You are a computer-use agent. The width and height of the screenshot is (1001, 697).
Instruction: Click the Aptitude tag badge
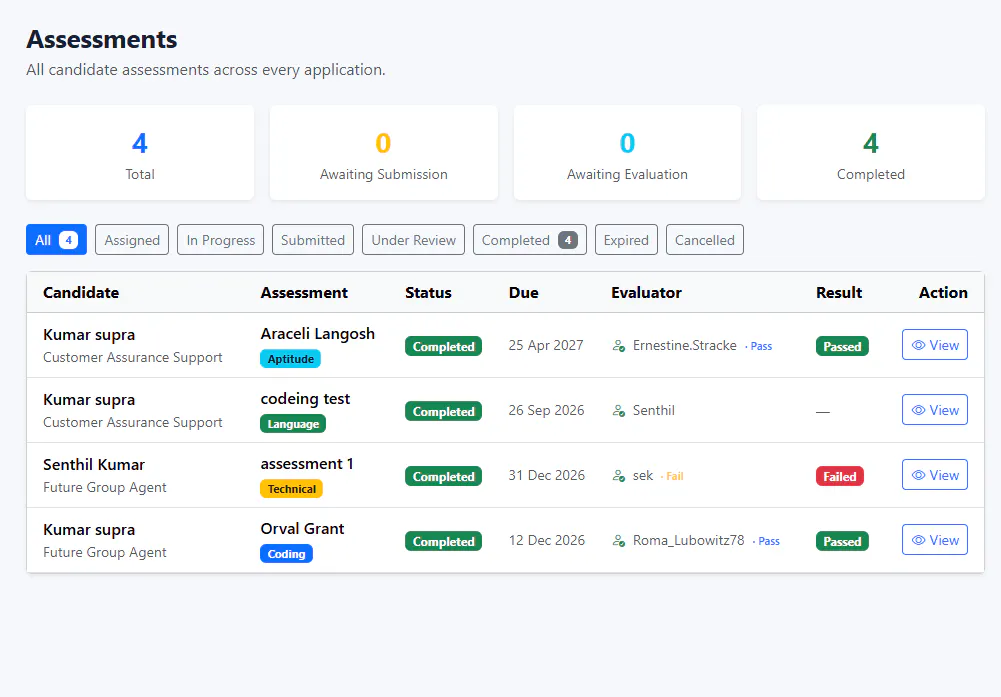coord(290,359)
